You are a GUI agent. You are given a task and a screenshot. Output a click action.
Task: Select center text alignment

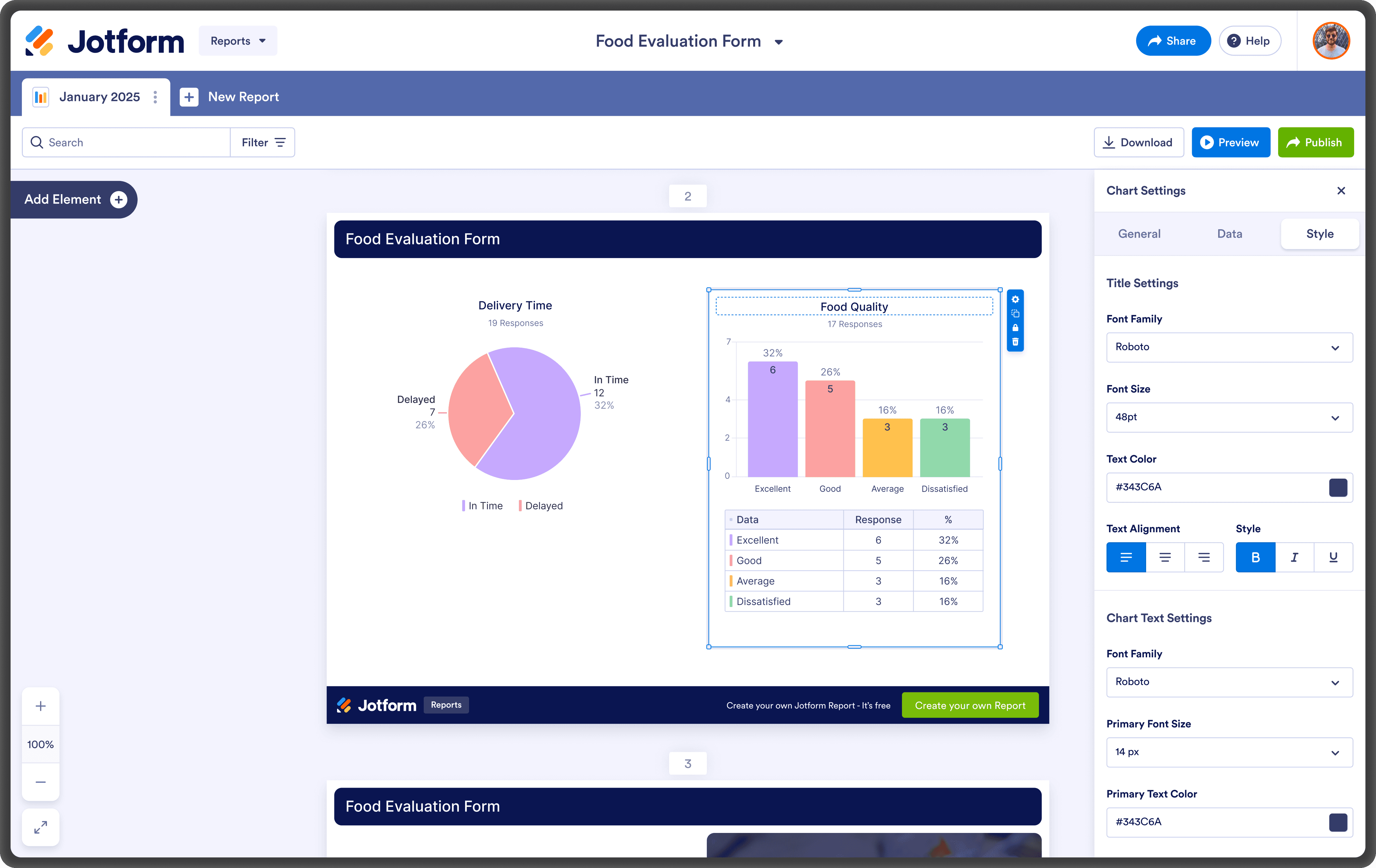click(x=1165, y=557)
